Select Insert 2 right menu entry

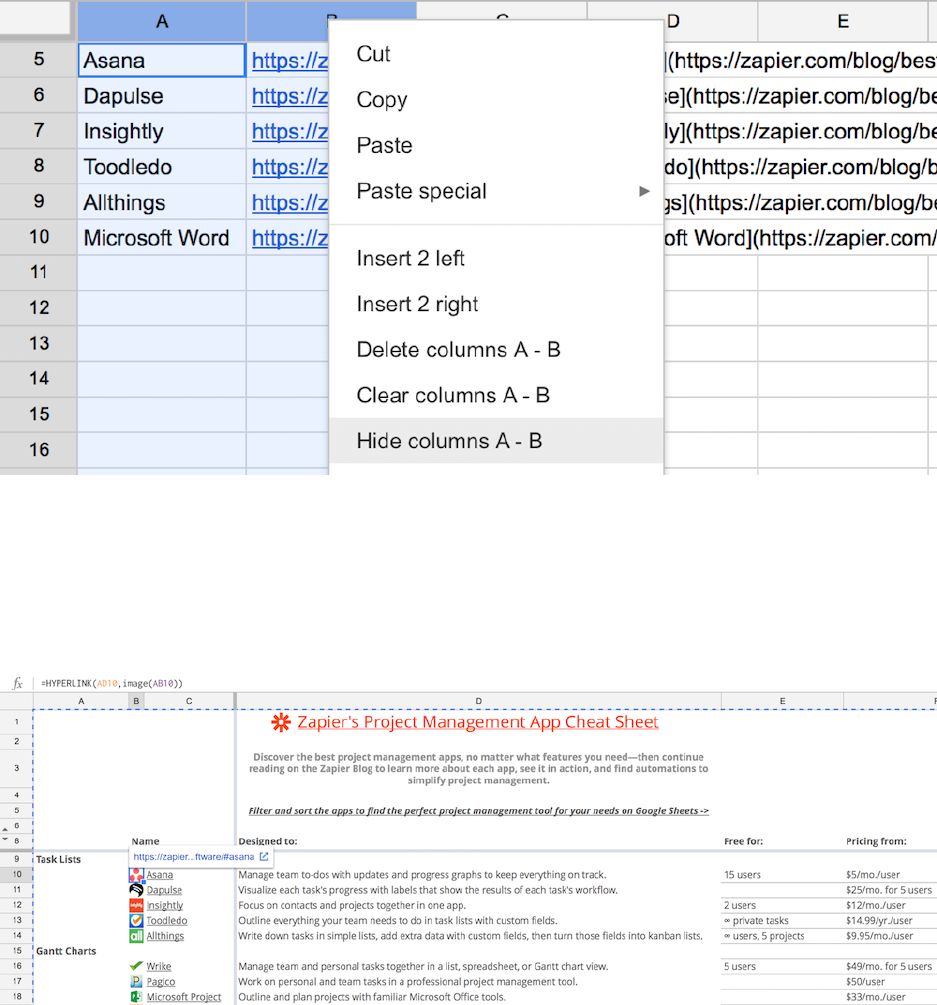[496, 304]
